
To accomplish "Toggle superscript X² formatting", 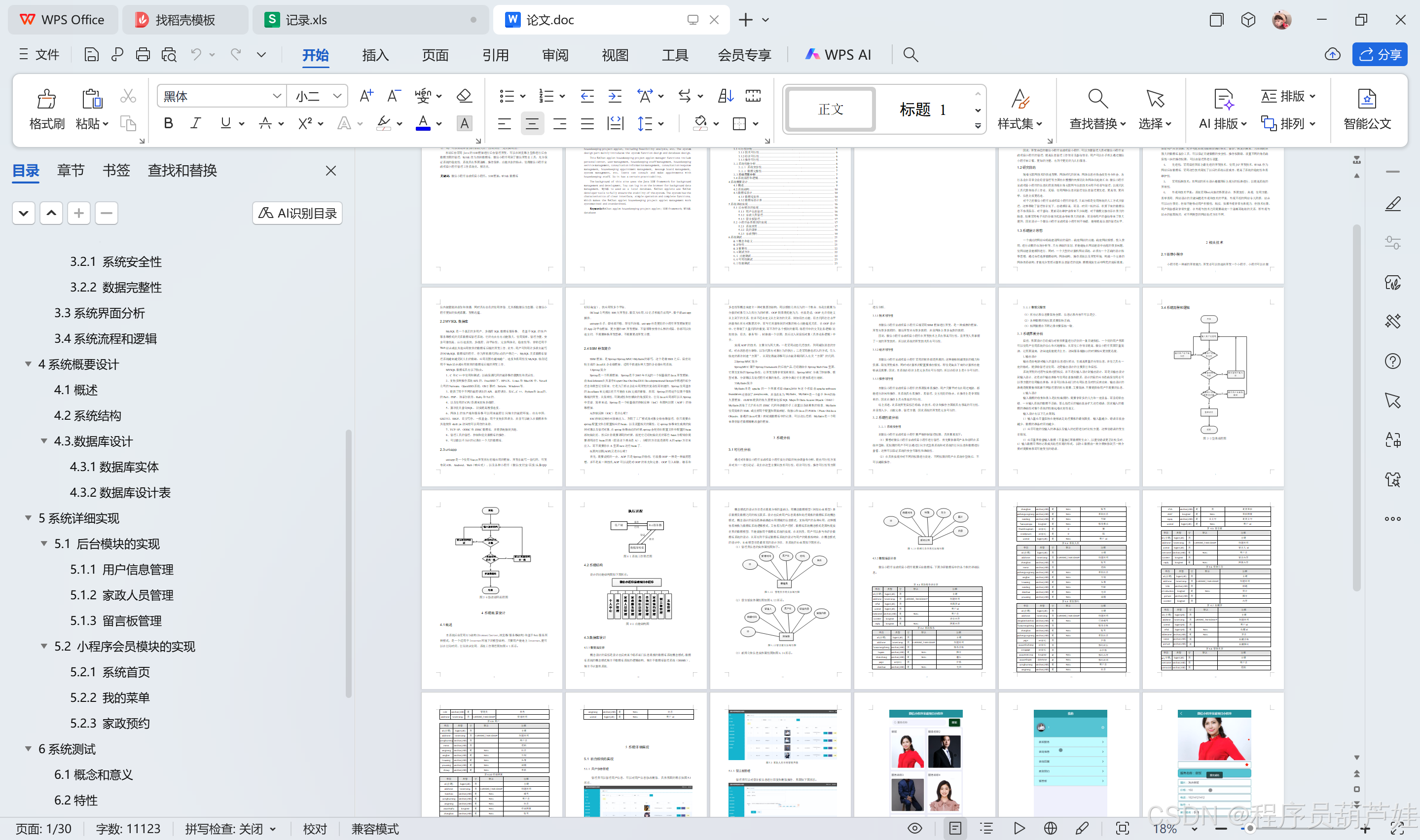I will [305, 123].
